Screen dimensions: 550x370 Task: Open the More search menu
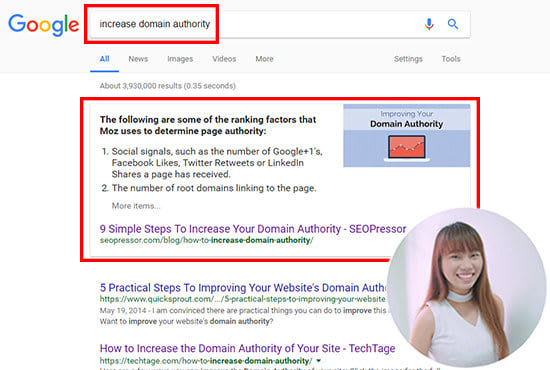264,59
